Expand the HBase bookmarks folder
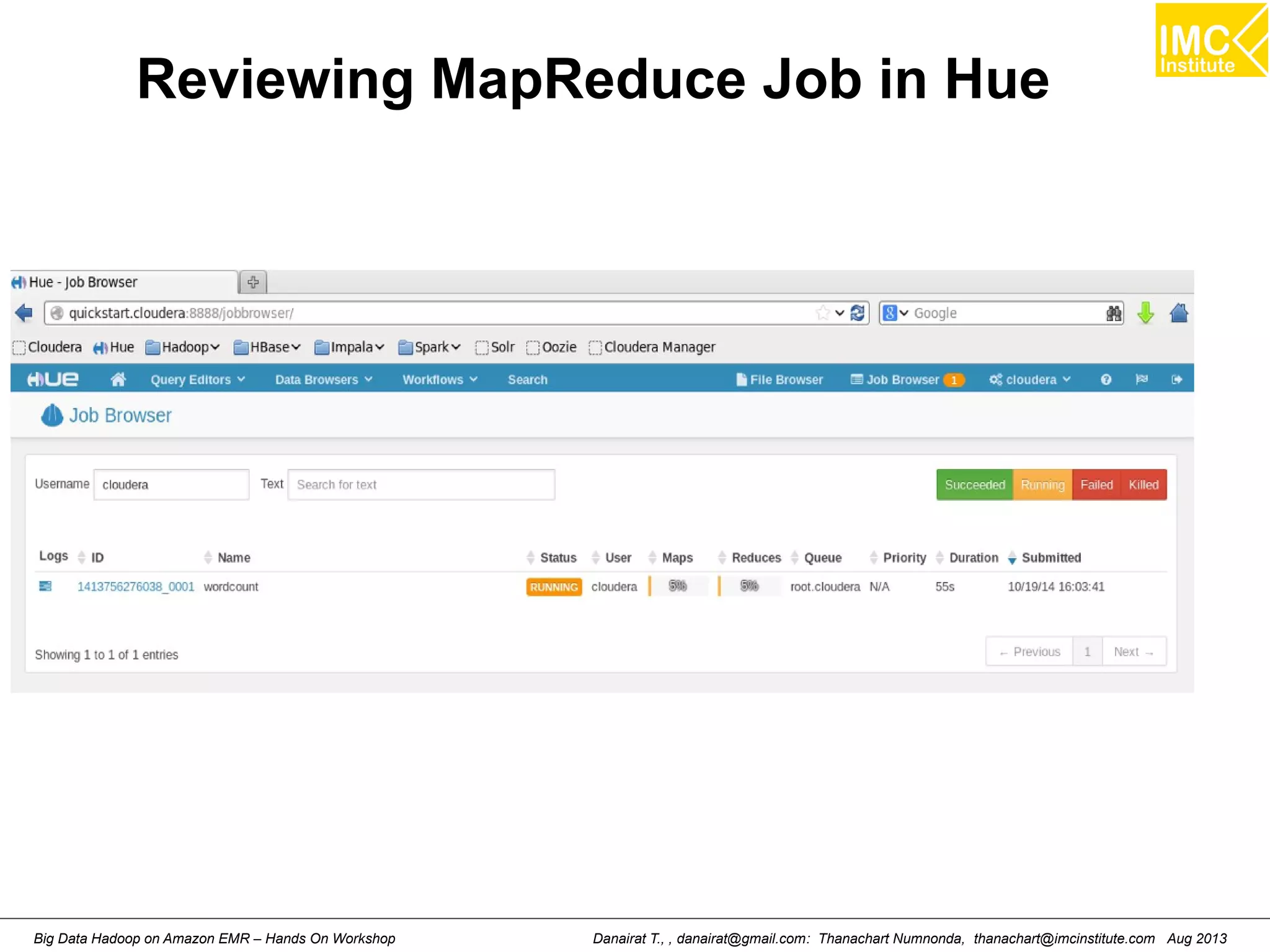This screenshot has height=952, width=1270. coord(267,347)
